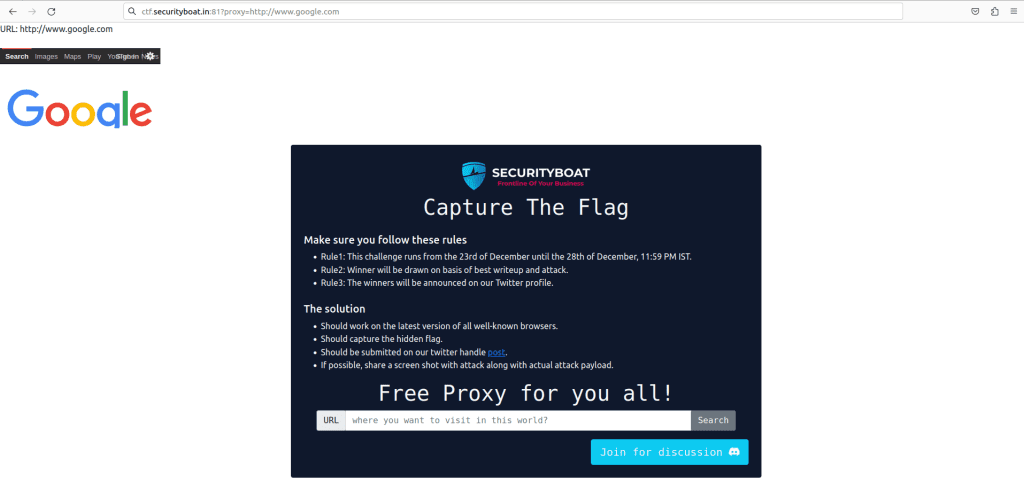Click the browser forward arrow
Screen dimensions: 1024x490
point(32,12)
